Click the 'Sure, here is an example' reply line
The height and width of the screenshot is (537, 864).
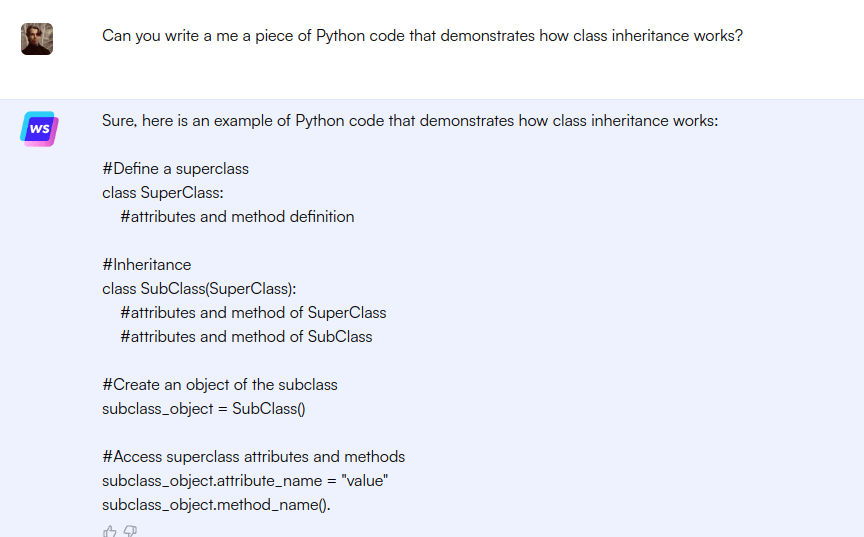tap(410, 121)
